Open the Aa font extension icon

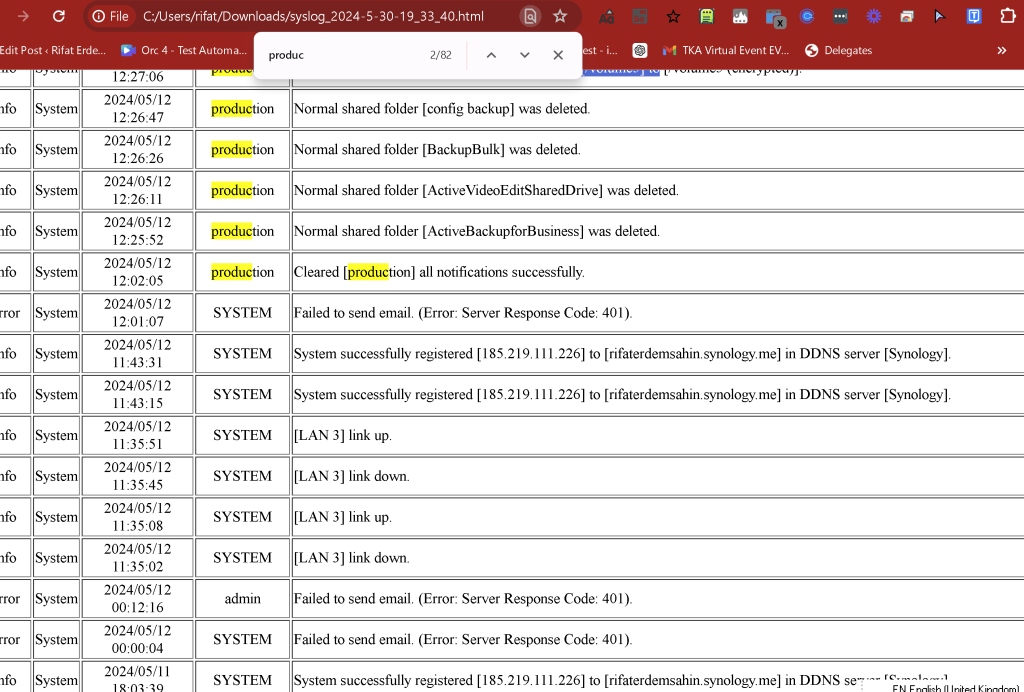[x=607, y=16]
